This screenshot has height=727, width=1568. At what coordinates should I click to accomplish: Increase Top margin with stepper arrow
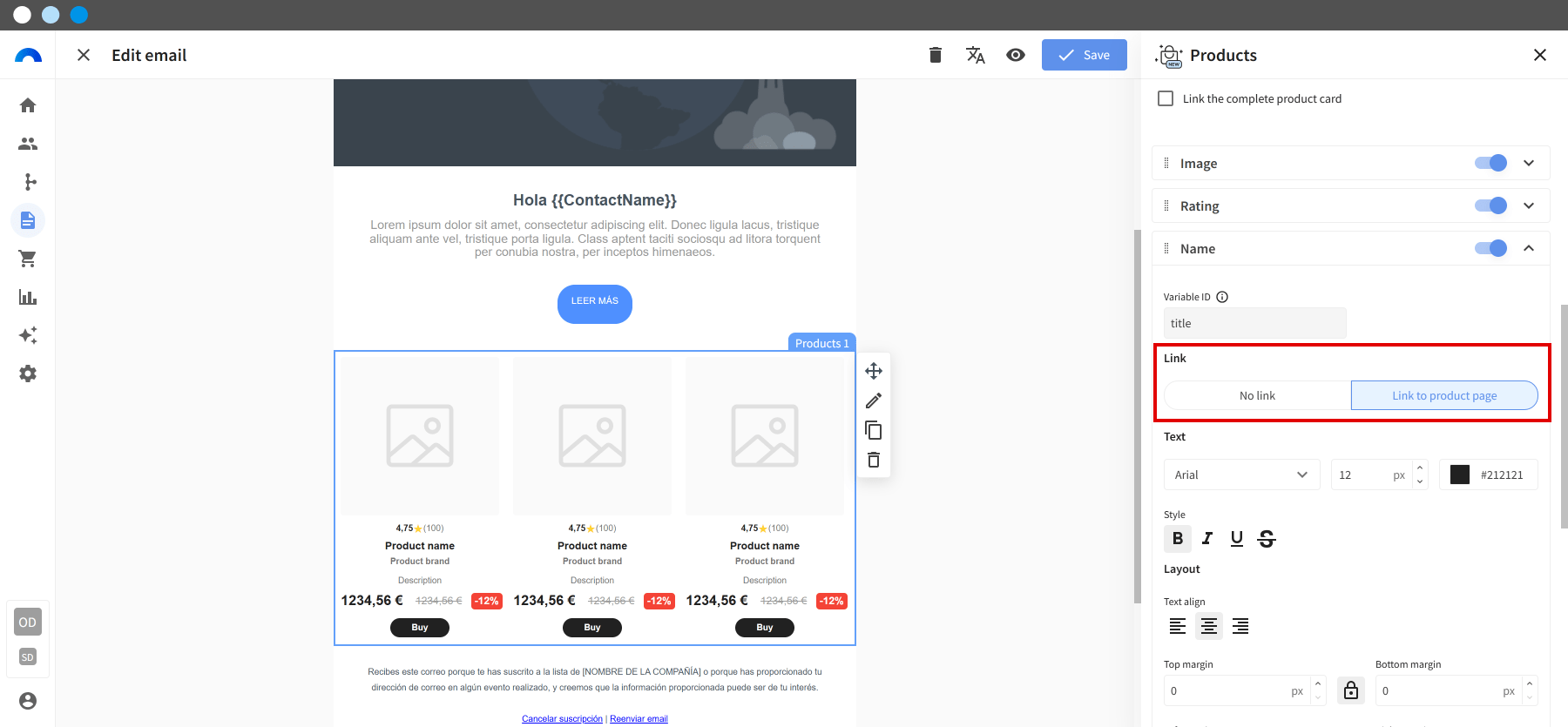1318,683
